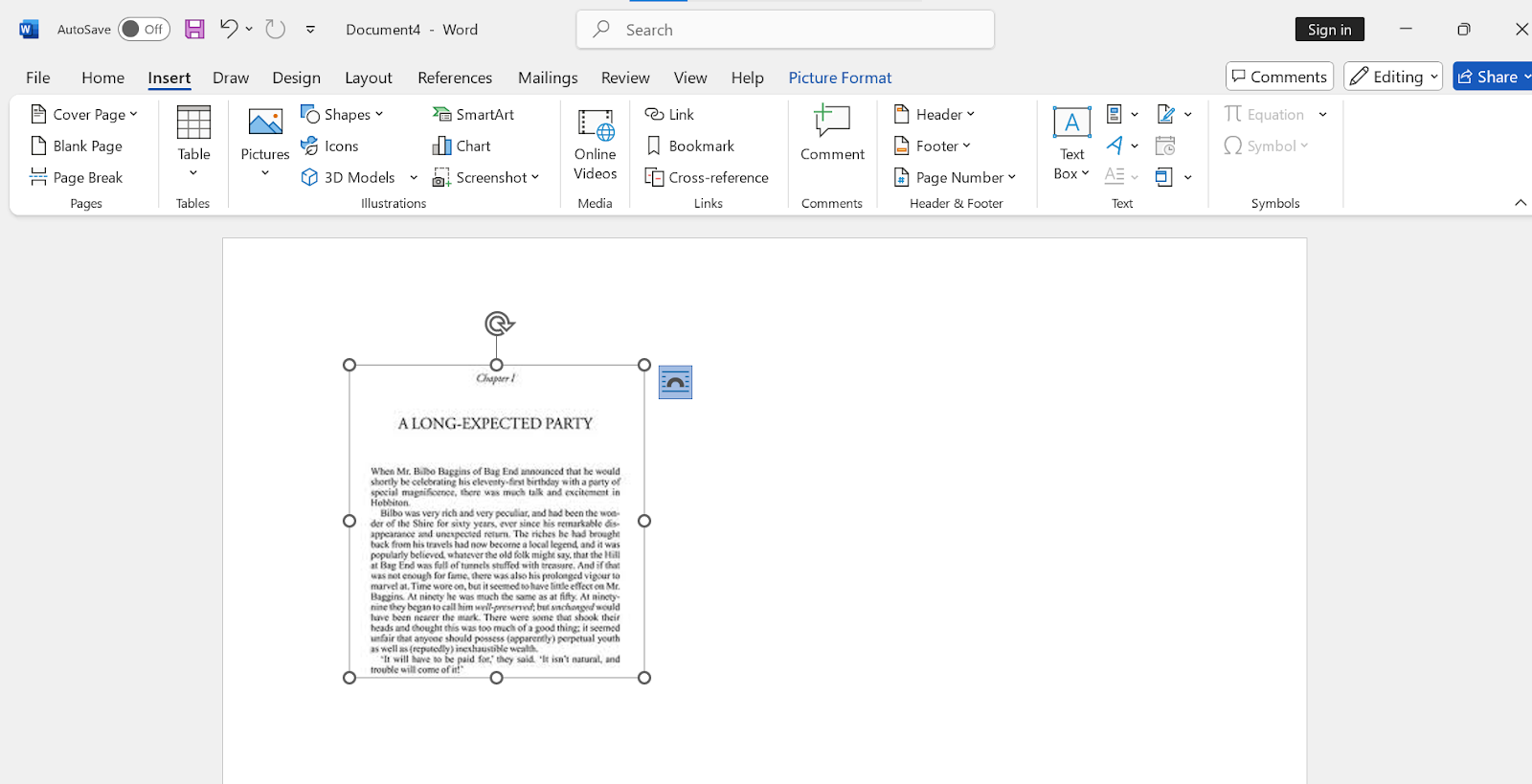Click the Save icon in title bar

click(194, 29)
